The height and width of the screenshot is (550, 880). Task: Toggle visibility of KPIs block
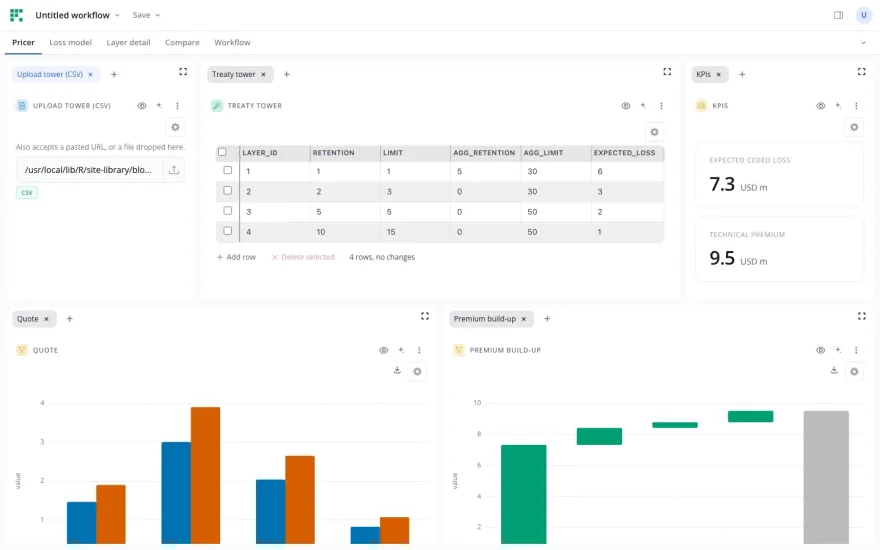pyautogui.click(x=821, y=106)
